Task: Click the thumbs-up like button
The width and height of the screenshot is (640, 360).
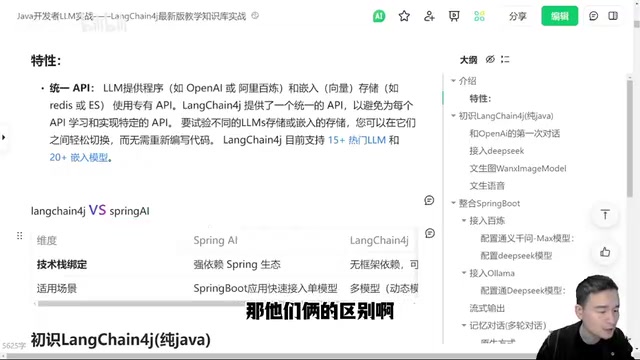Action: [x=605, y=252]
